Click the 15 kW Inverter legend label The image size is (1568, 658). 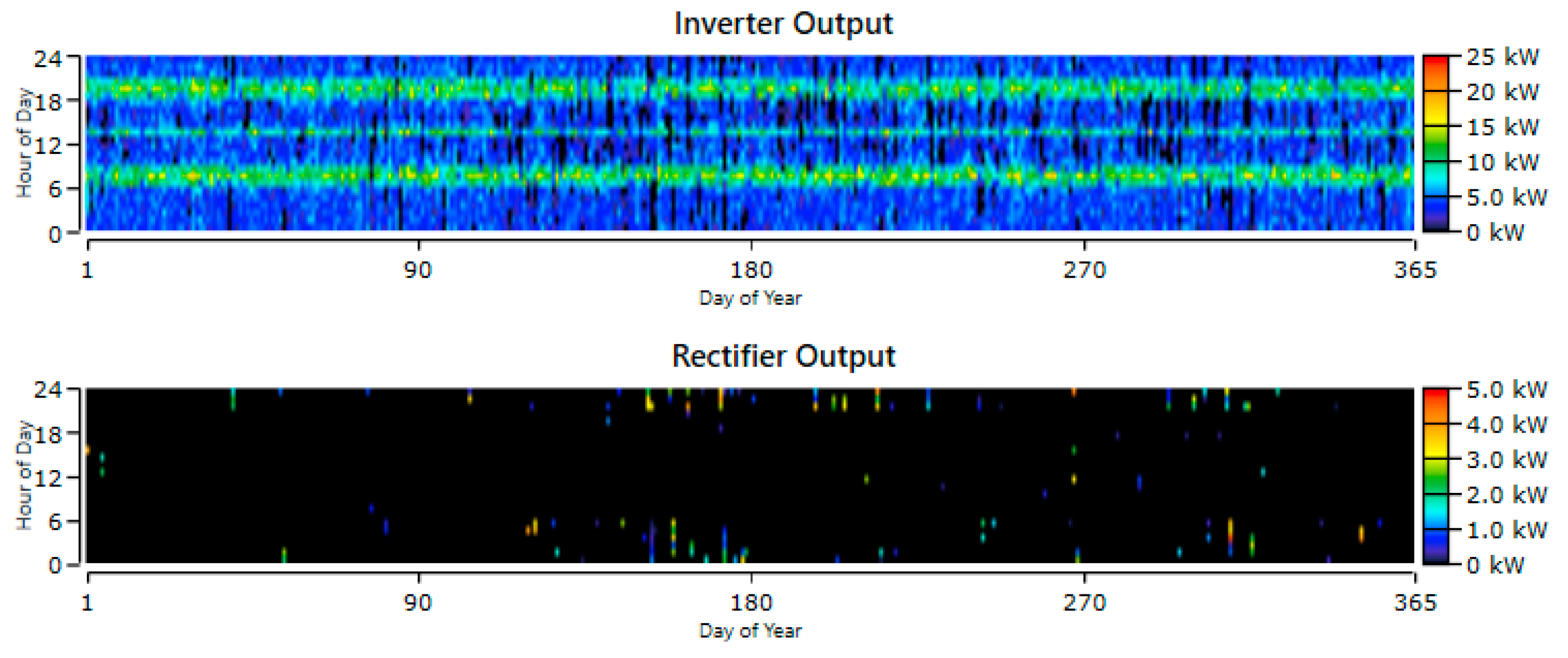[x=1502, y=127]
